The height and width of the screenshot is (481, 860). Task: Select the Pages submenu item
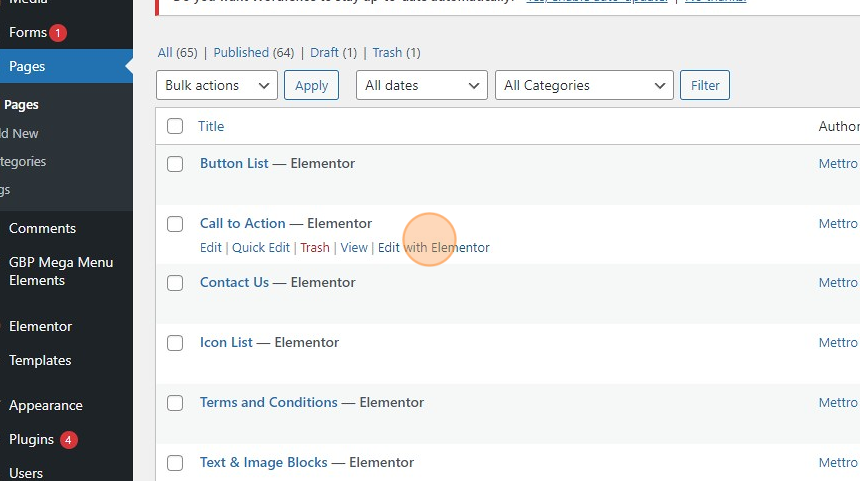(21, 105)
